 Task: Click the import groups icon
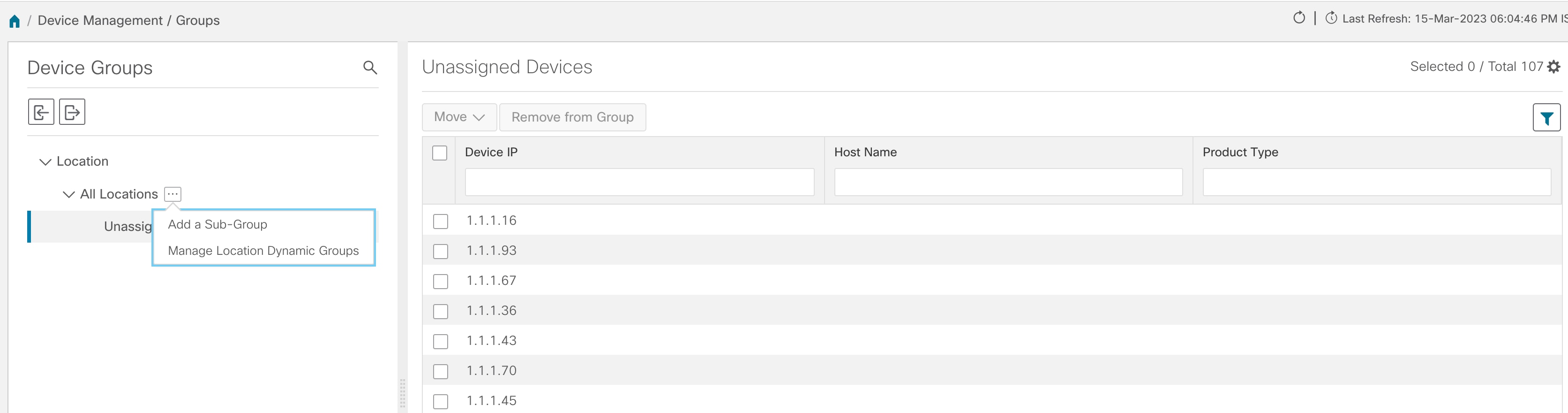pos(41,112)
